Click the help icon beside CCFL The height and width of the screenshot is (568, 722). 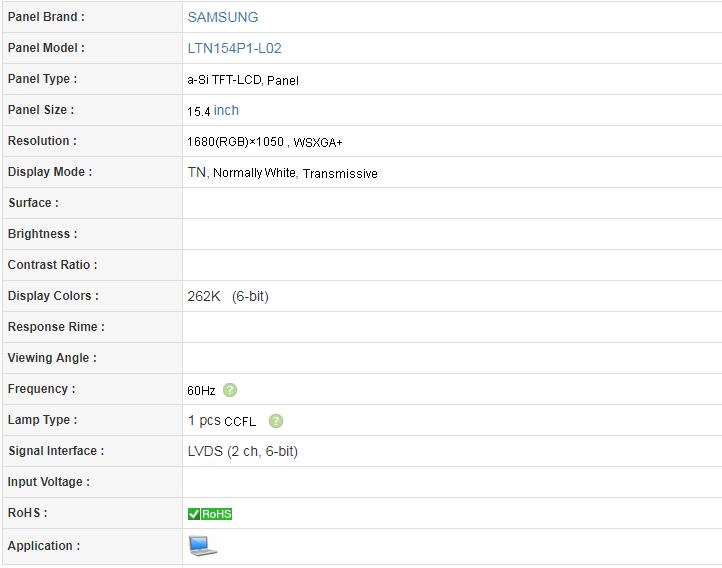[276, 421]
